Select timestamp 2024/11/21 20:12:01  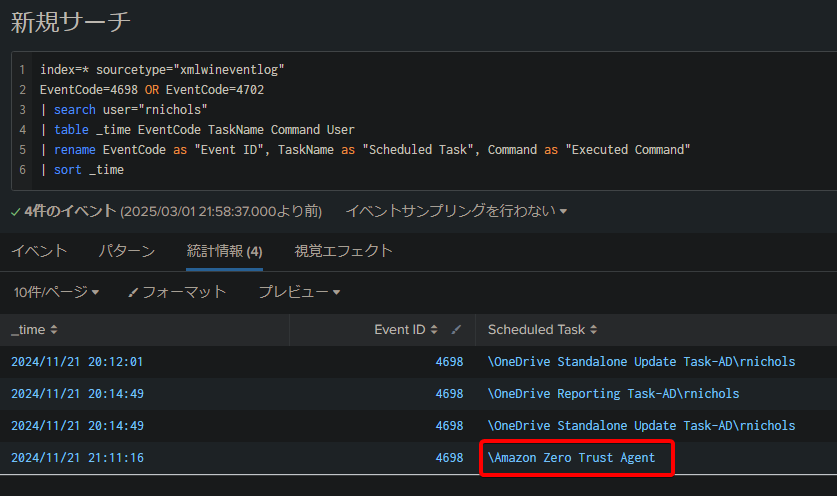(x=77, y=362)
